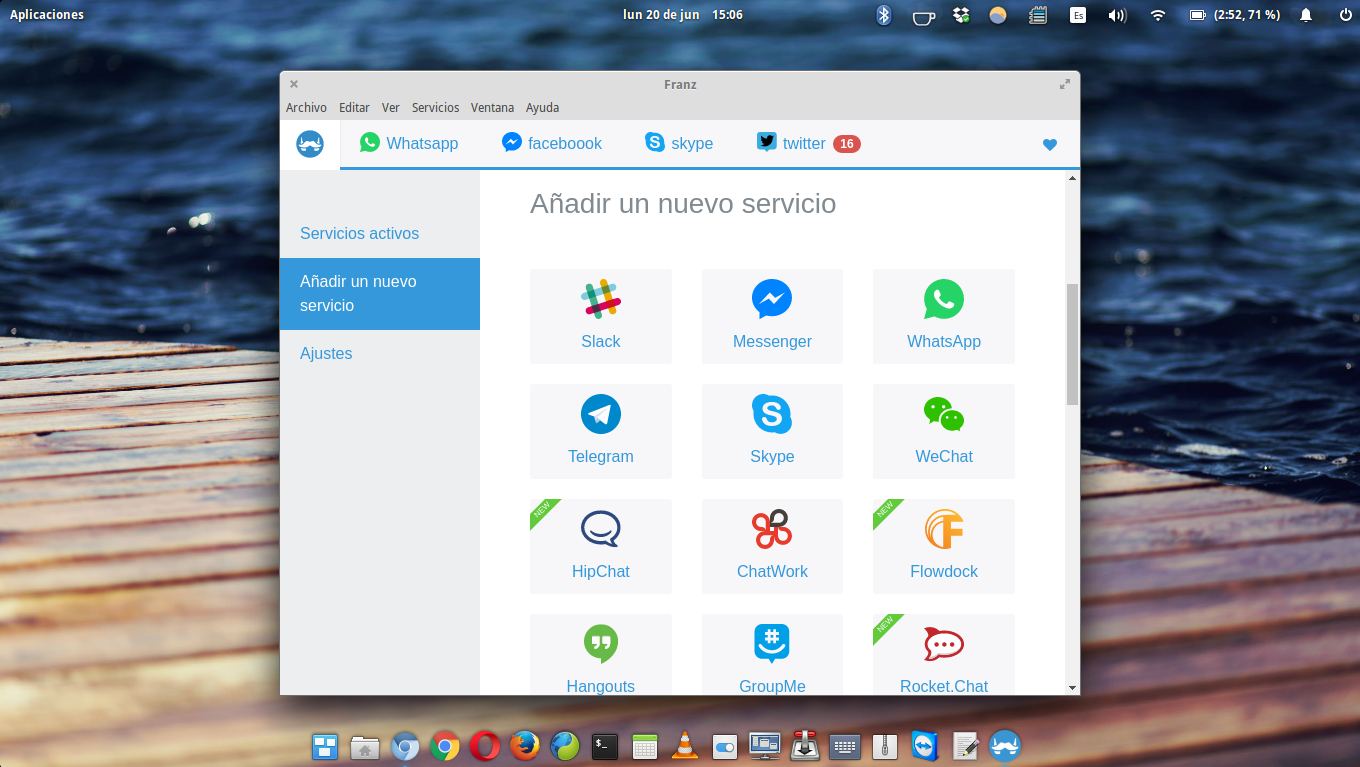Open the Wi-Fi network indicator
Image resolution: width=1360 pixels, height=767 pixels.
(x=1158, y=14)
